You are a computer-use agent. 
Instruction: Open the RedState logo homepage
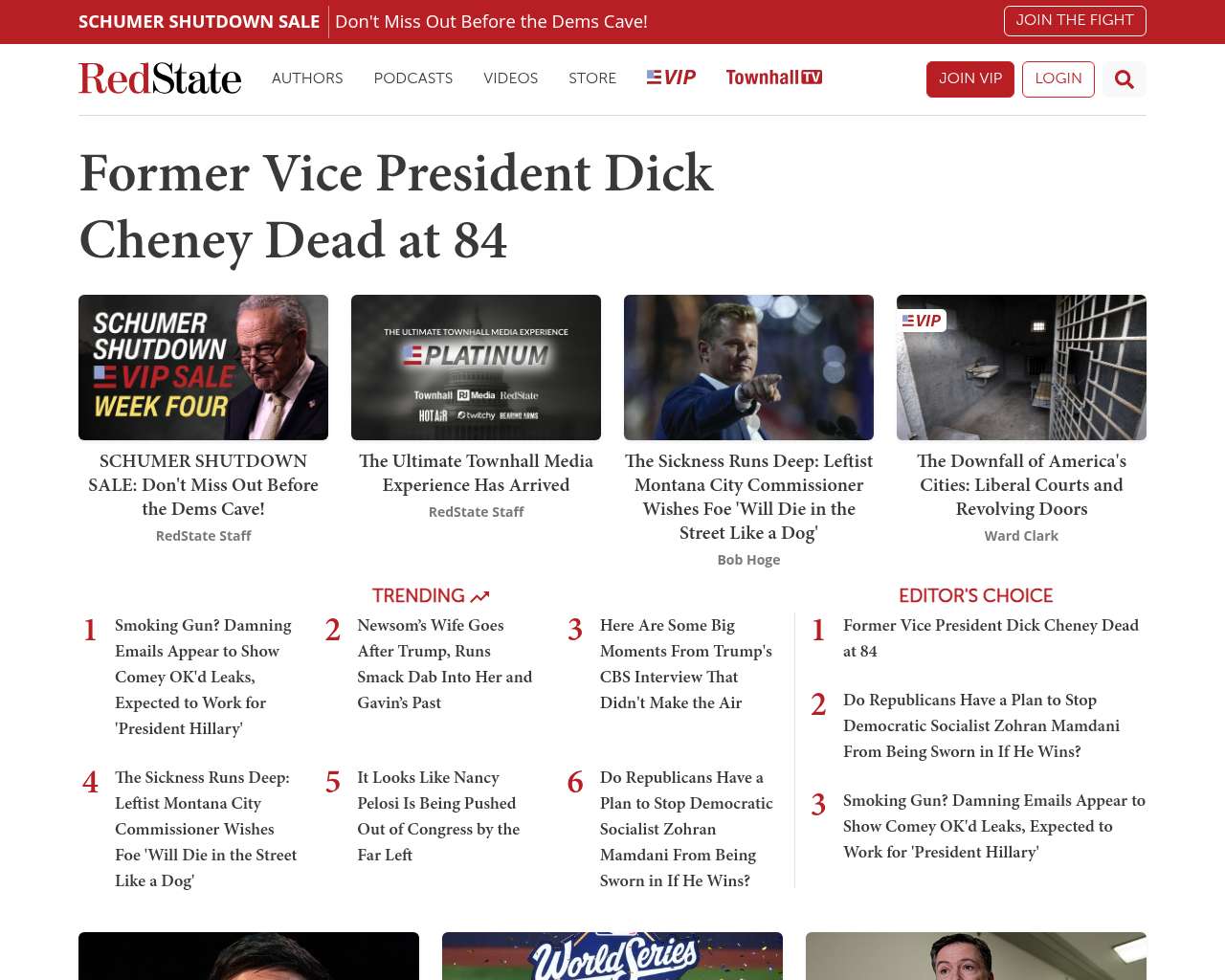(160, 78)
